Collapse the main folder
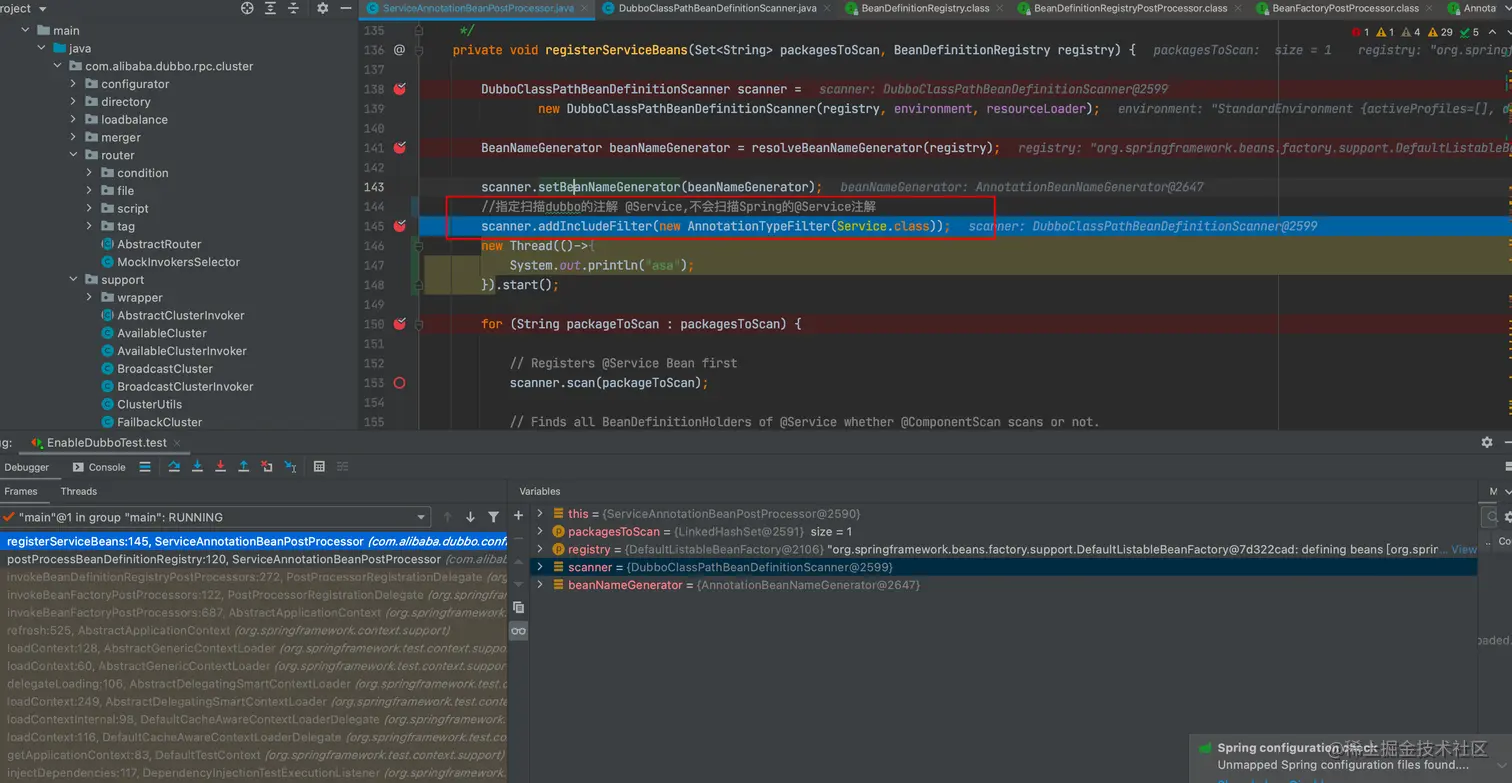The image size is (1512, 783). click(25, 31)
